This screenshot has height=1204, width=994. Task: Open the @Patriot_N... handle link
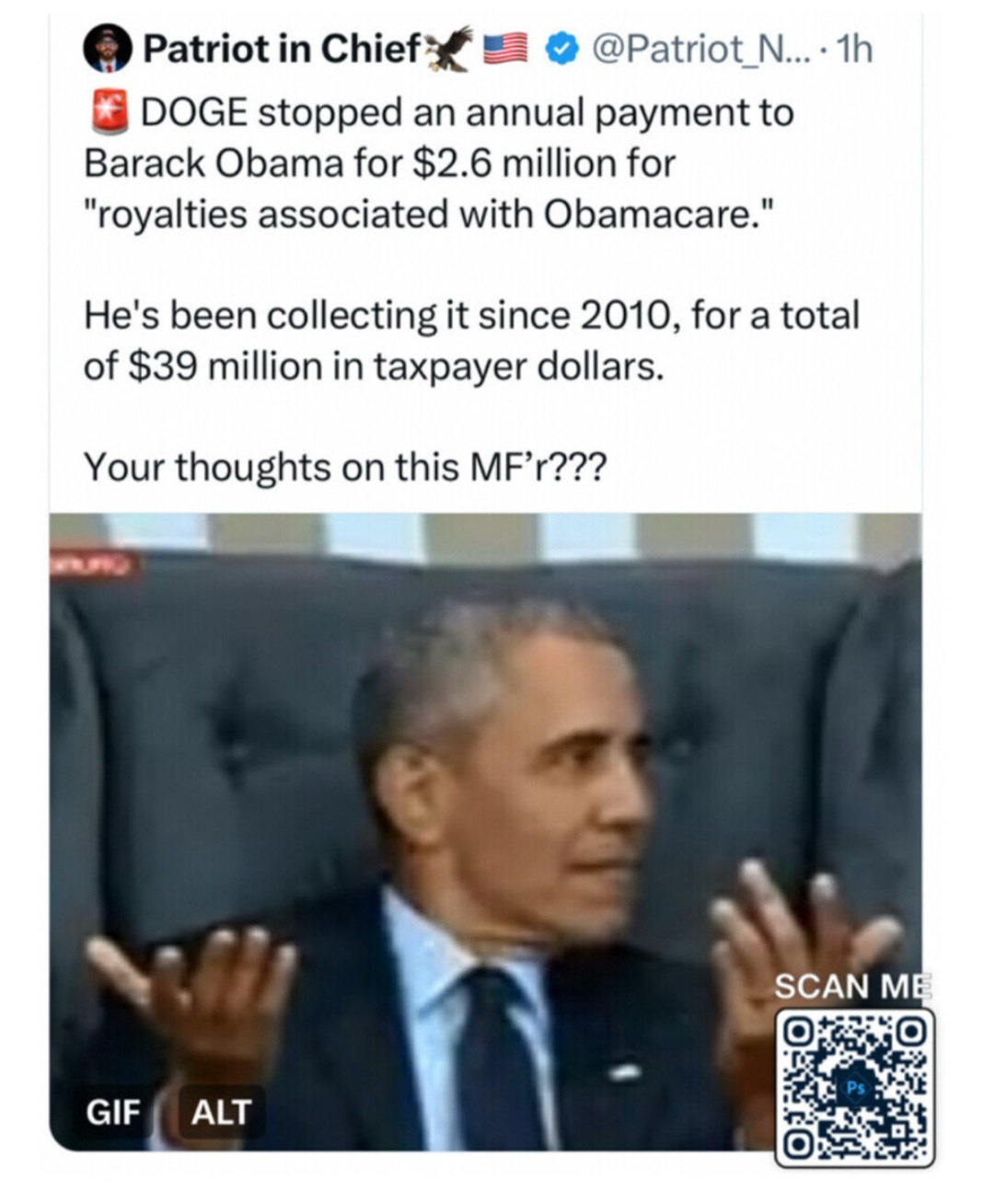point(699,49)
